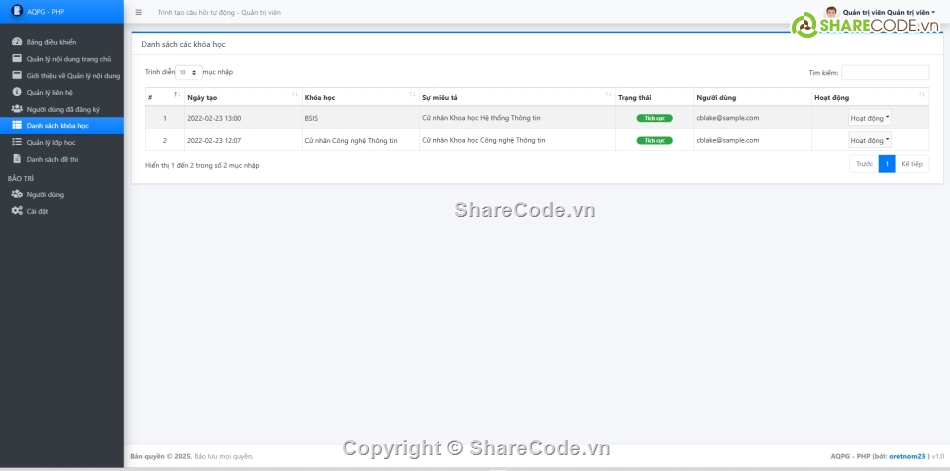
Task: Open the entries-per-page dropdown
Action: (x=188, y=72)
